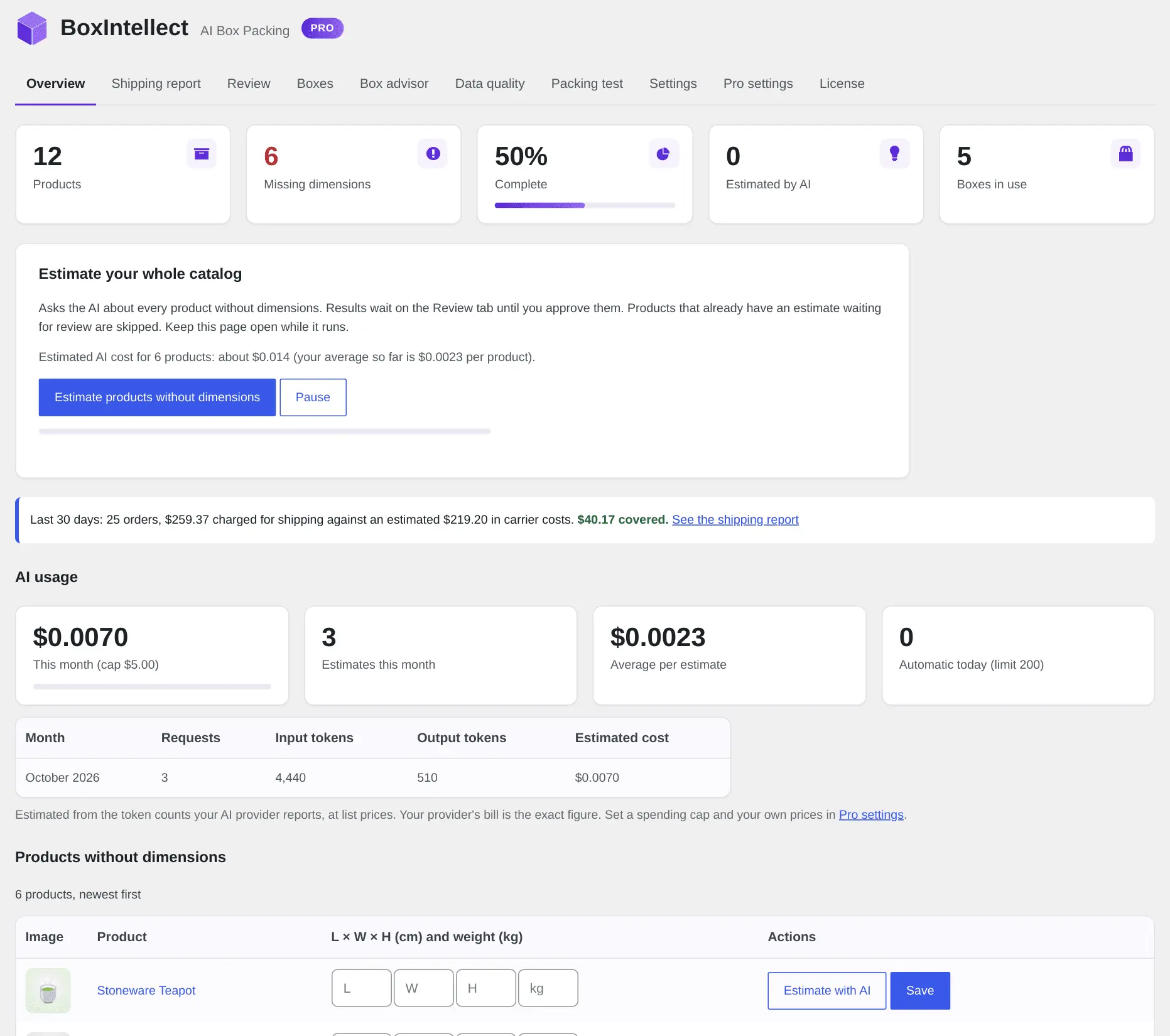Click the 6 Missing dimensions count
The image size is (1170, 1036).
click(x=271, y=156)
